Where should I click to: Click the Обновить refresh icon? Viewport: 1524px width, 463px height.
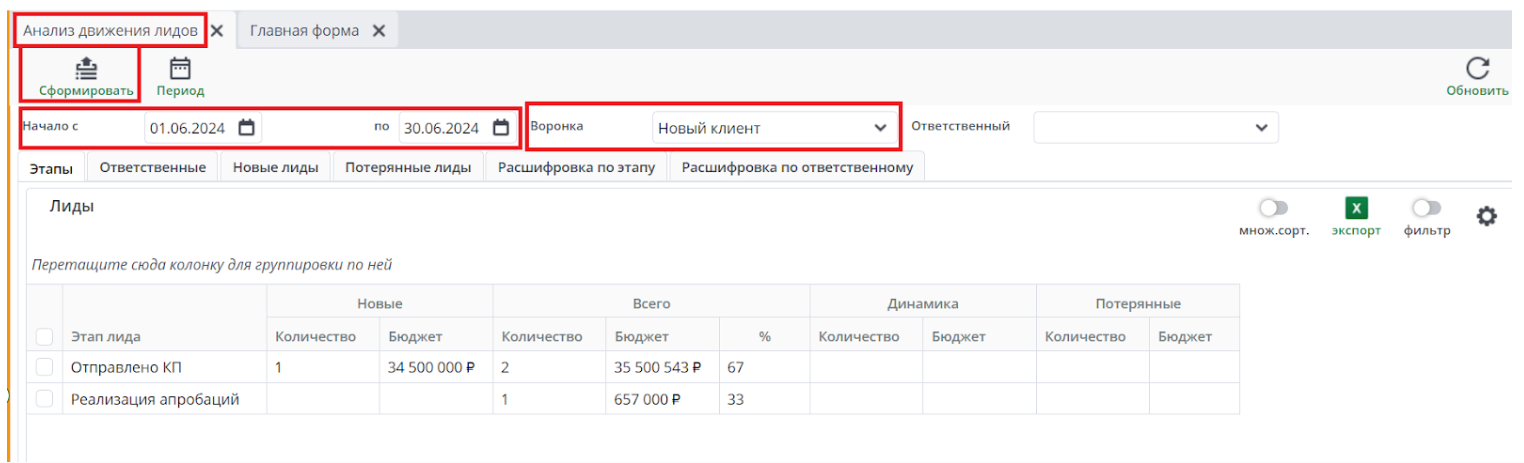click(x=1477, y=68)
